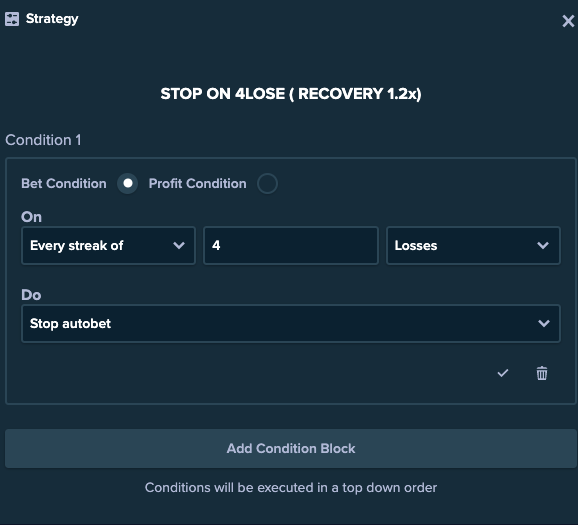This screenshot has width=578, height=525.
Task: Click the streak count field showing 4
Action: [291, 246]
